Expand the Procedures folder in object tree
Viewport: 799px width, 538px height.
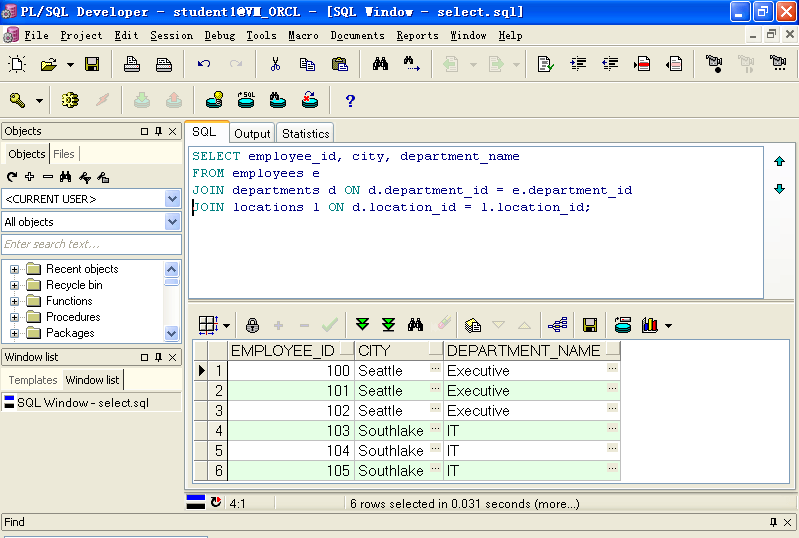point(15,317)
